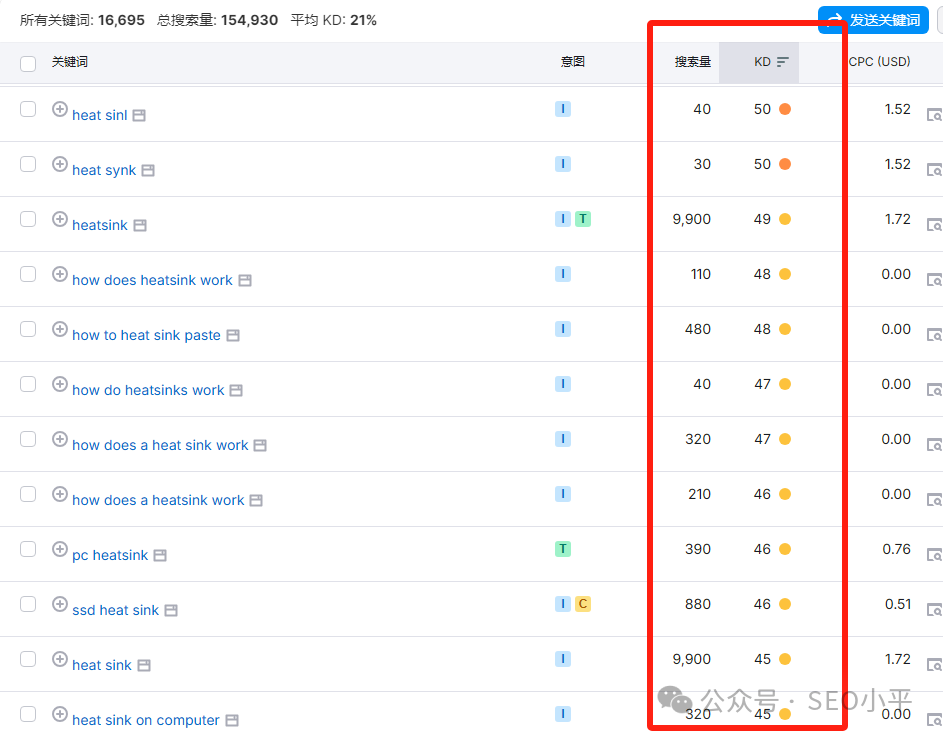943x739 pixels.
Task: Add 'heat sink' keyword via plus icon
Action: tap(60, 659)
